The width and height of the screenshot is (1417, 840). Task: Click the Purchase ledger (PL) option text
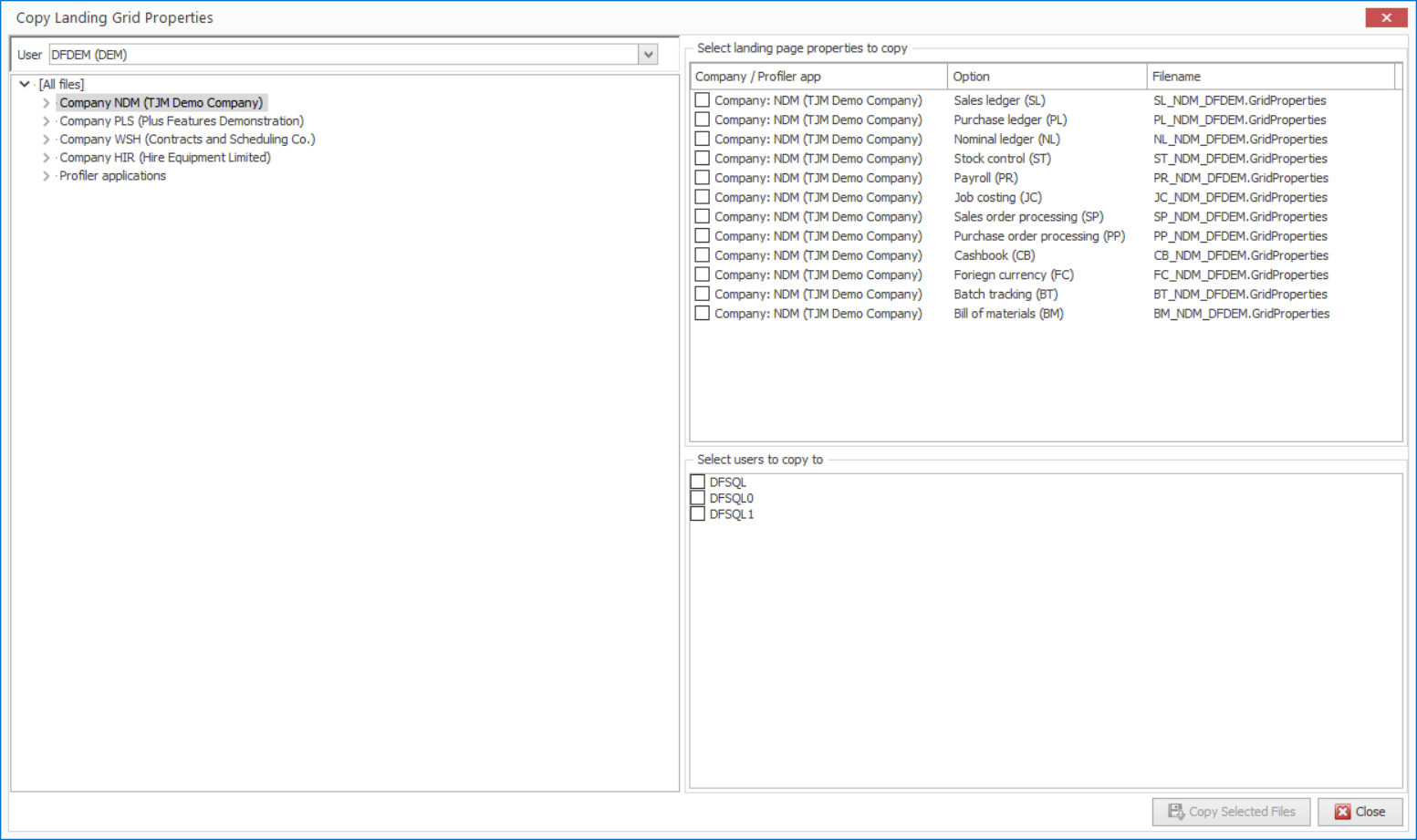(1010, 119)
